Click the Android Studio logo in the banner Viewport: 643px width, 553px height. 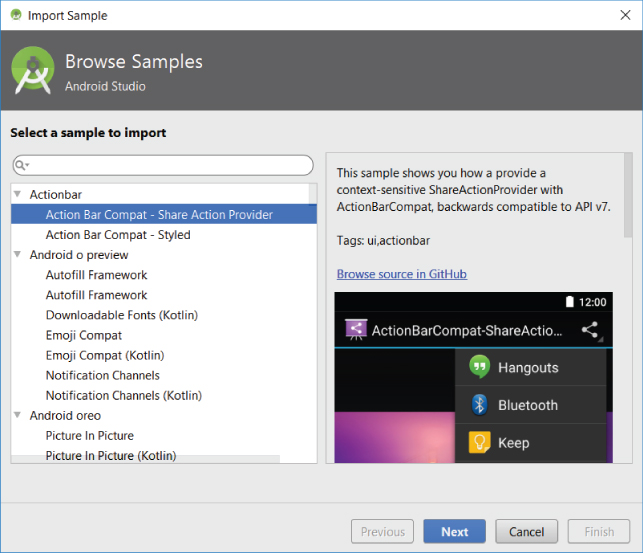(33, 71)
